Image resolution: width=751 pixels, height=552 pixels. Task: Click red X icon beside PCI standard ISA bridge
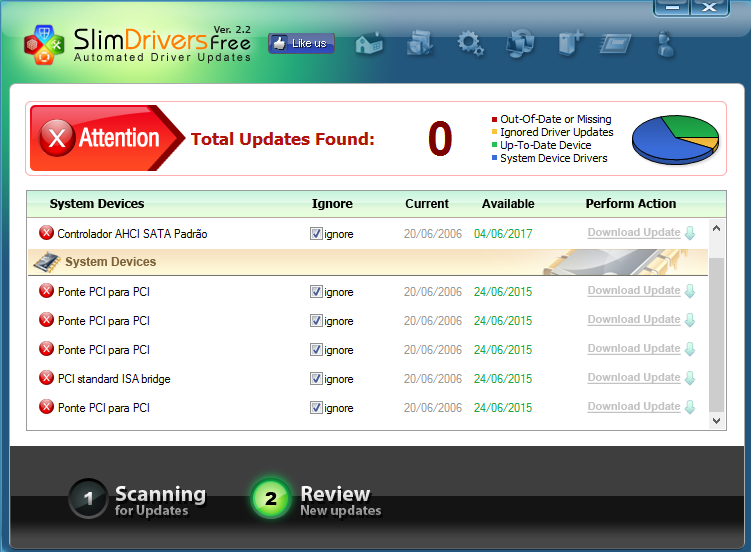click(46, 378)
